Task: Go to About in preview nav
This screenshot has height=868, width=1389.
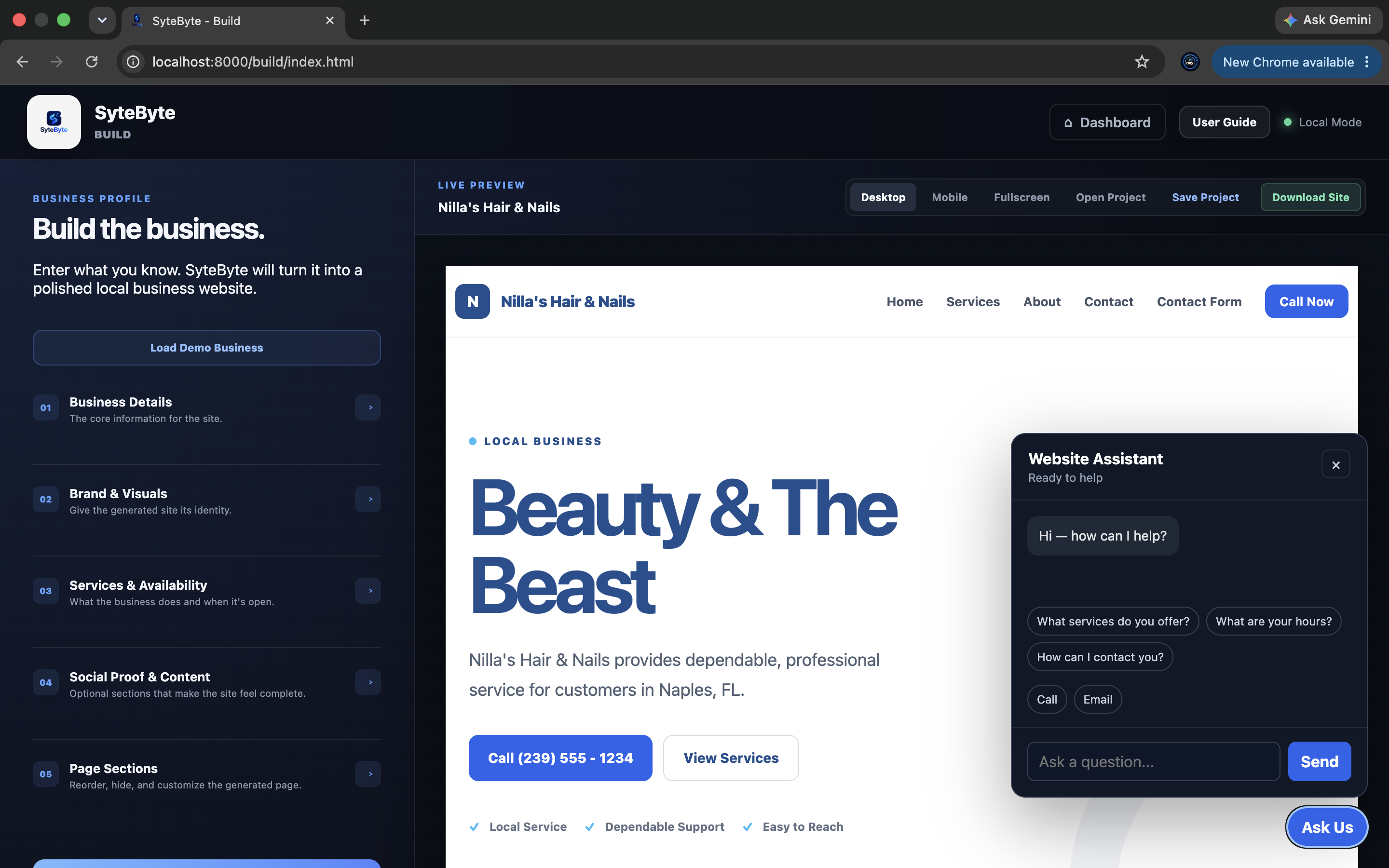Action: [x=1042, y=302]
